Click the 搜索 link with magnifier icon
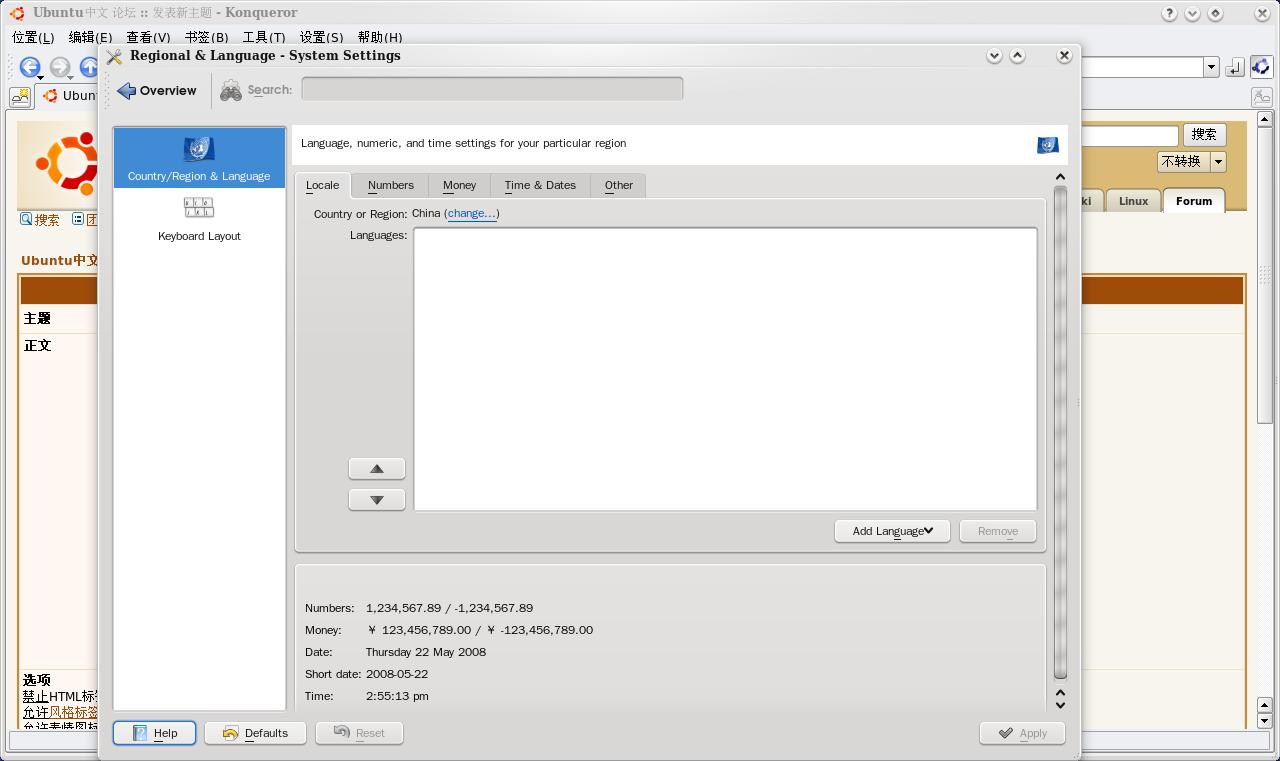 tap(40, 220)
